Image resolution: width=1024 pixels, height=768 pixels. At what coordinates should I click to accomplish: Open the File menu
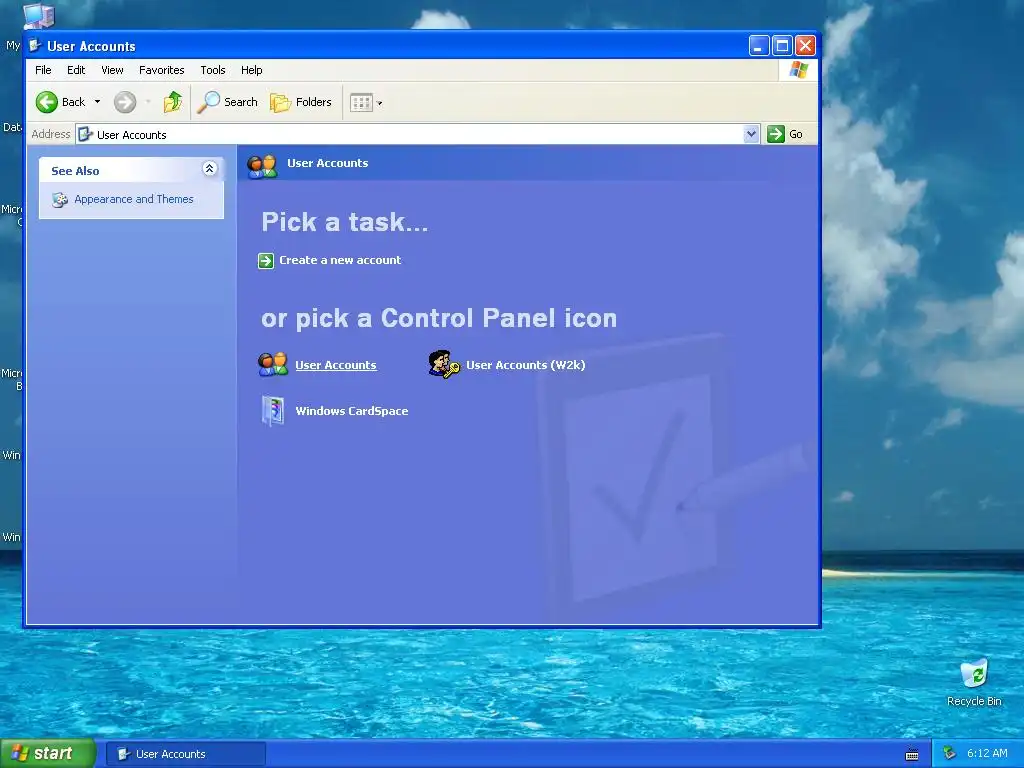(x=43, y=70)
